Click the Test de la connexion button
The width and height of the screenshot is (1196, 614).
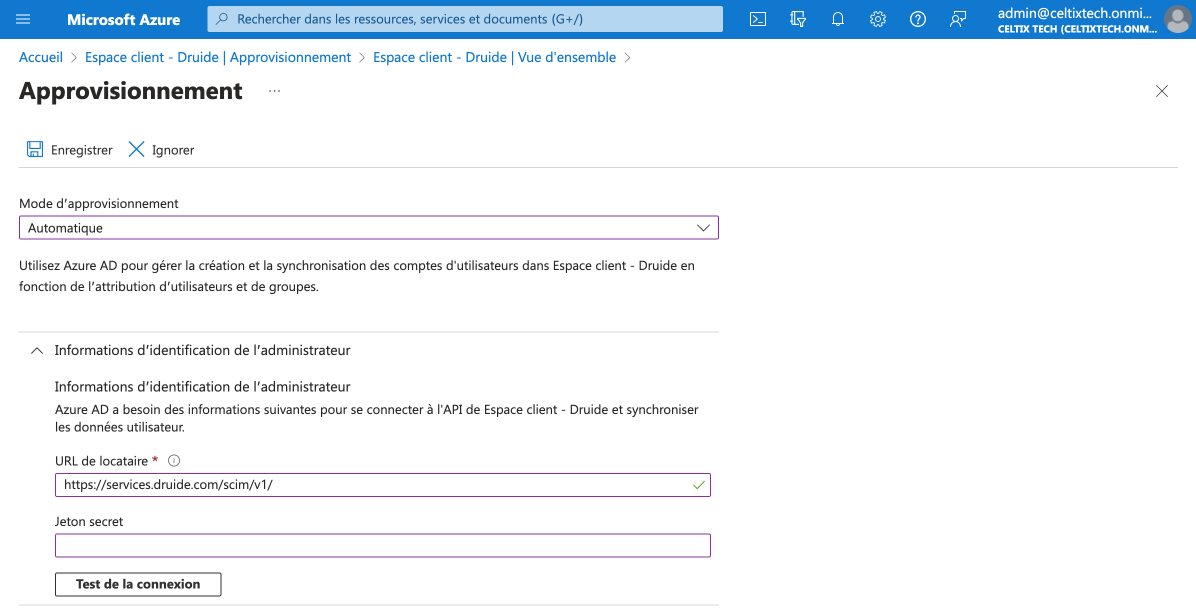pos(138,584)
